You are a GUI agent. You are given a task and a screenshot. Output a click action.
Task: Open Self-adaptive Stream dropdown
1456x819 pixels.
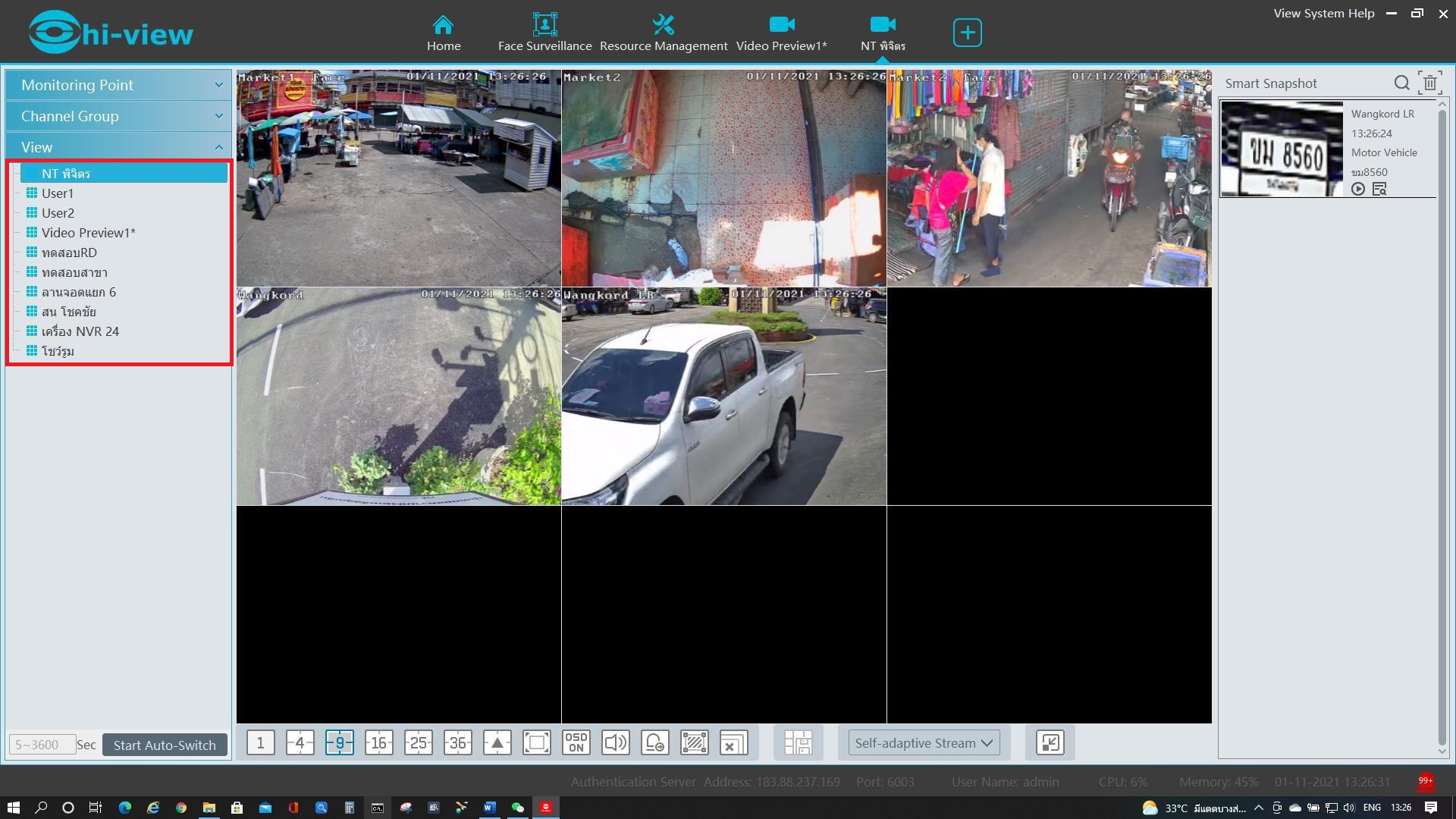point(923,743)
